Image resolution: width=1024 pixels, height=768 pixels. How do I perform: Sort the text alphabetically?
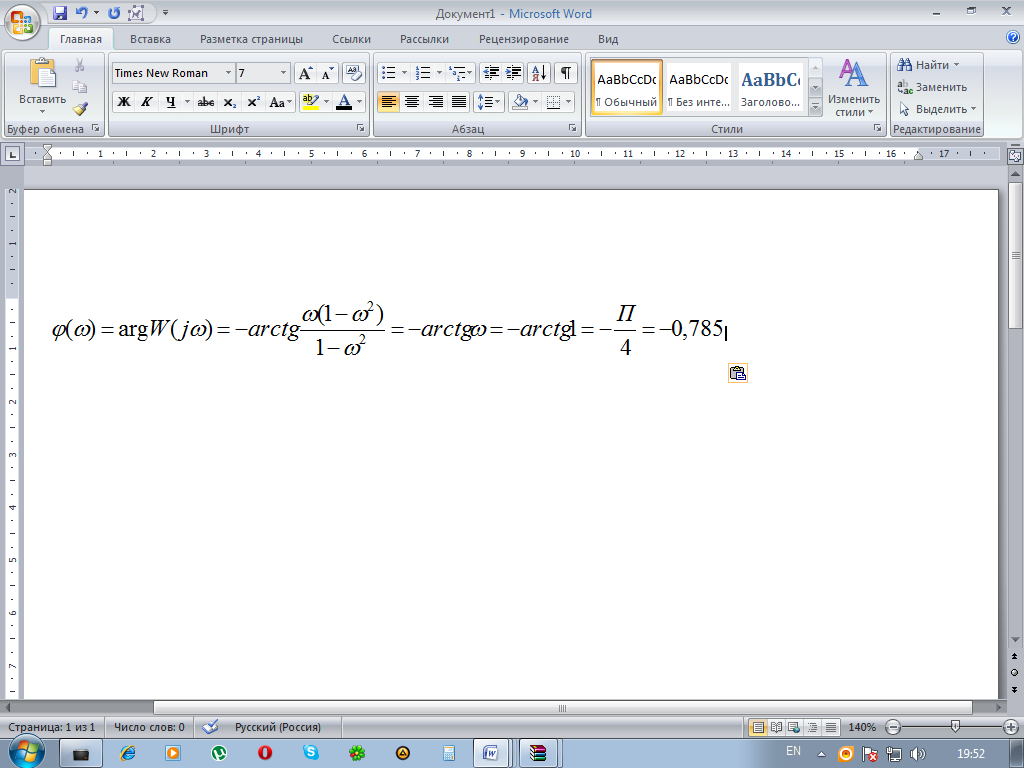[x=539, y=73]
